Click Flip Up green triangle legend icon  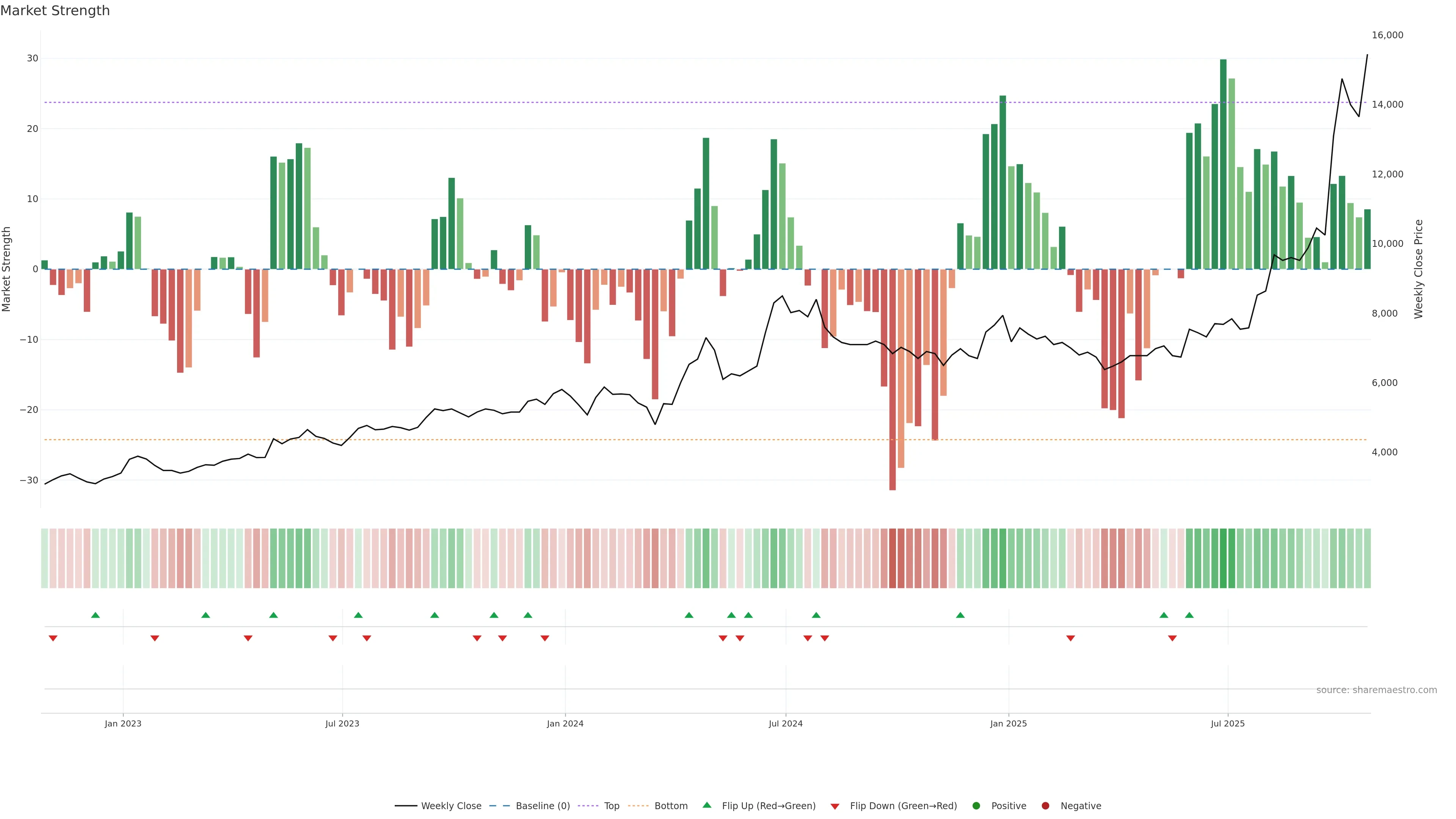[706, 805]
